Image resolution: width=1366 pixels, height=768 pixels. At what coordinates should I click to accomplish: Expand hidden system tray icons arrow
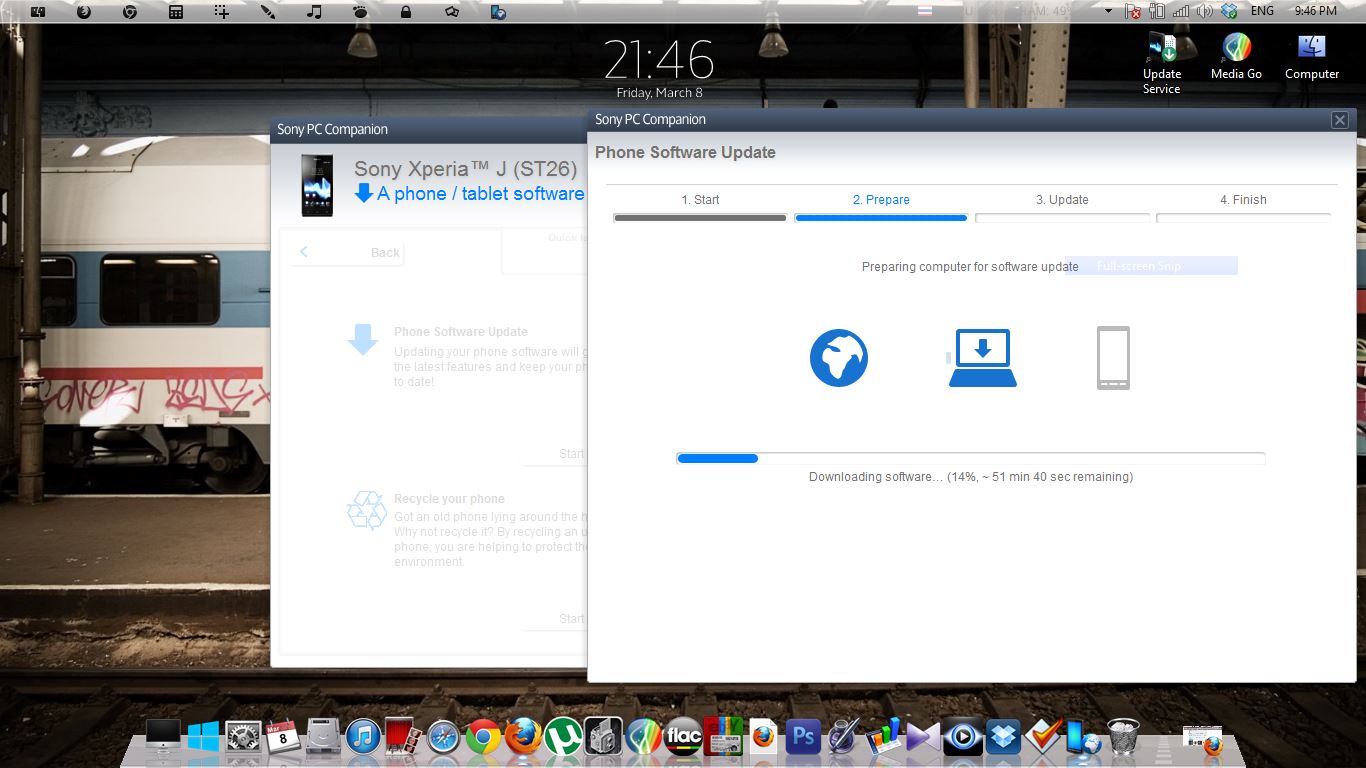pyautogui.click(x=1108, y=11)
